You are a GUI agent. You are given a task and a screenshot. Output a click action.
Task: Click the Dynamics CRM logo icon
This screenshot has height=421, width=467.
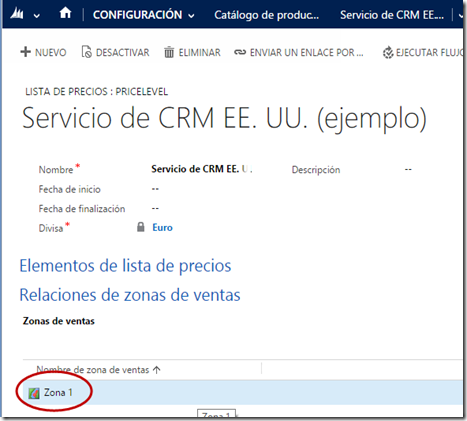[x=16, y=14]
